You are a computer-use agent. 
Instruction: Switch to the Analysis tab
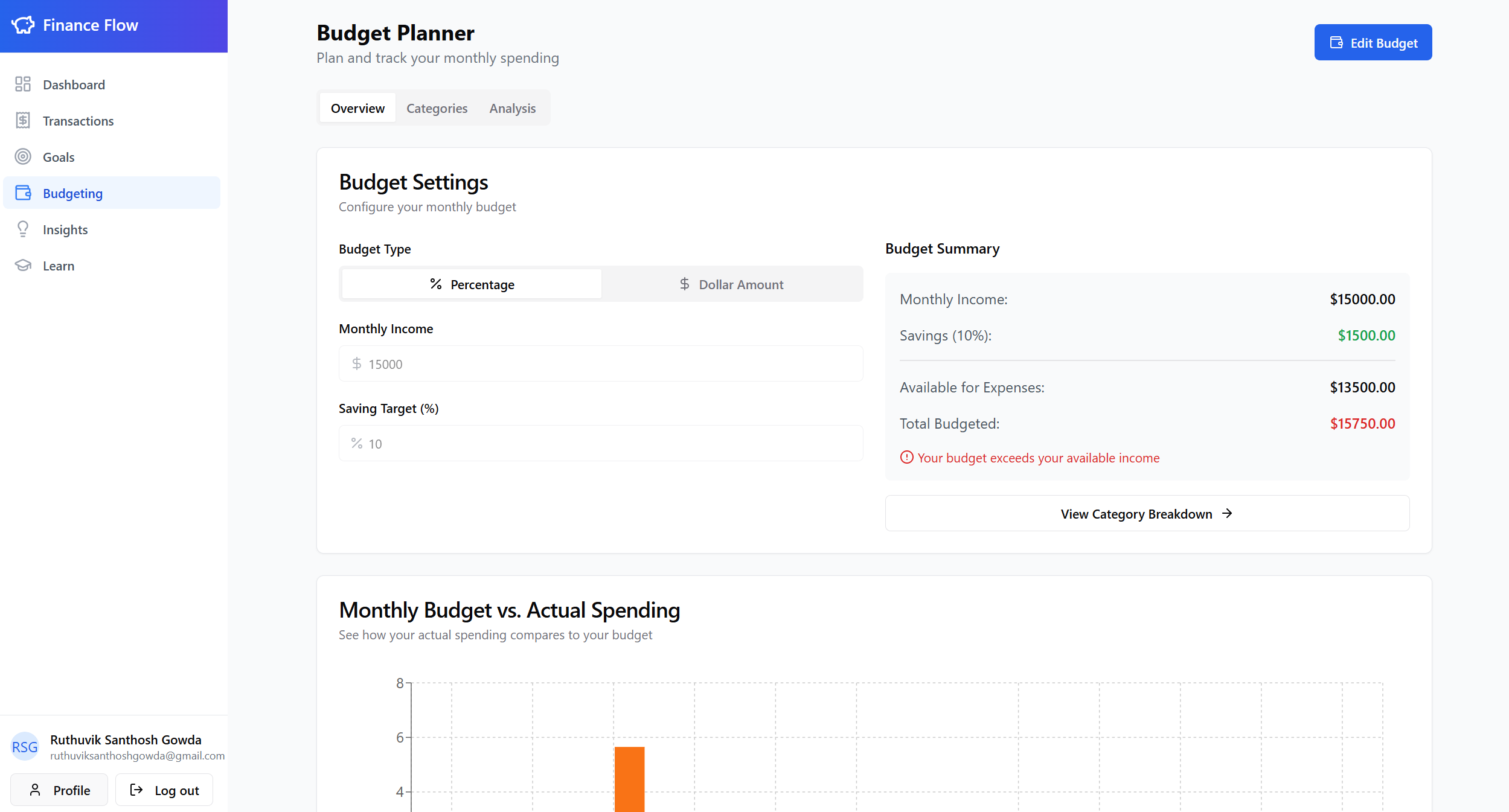point(512,109)
